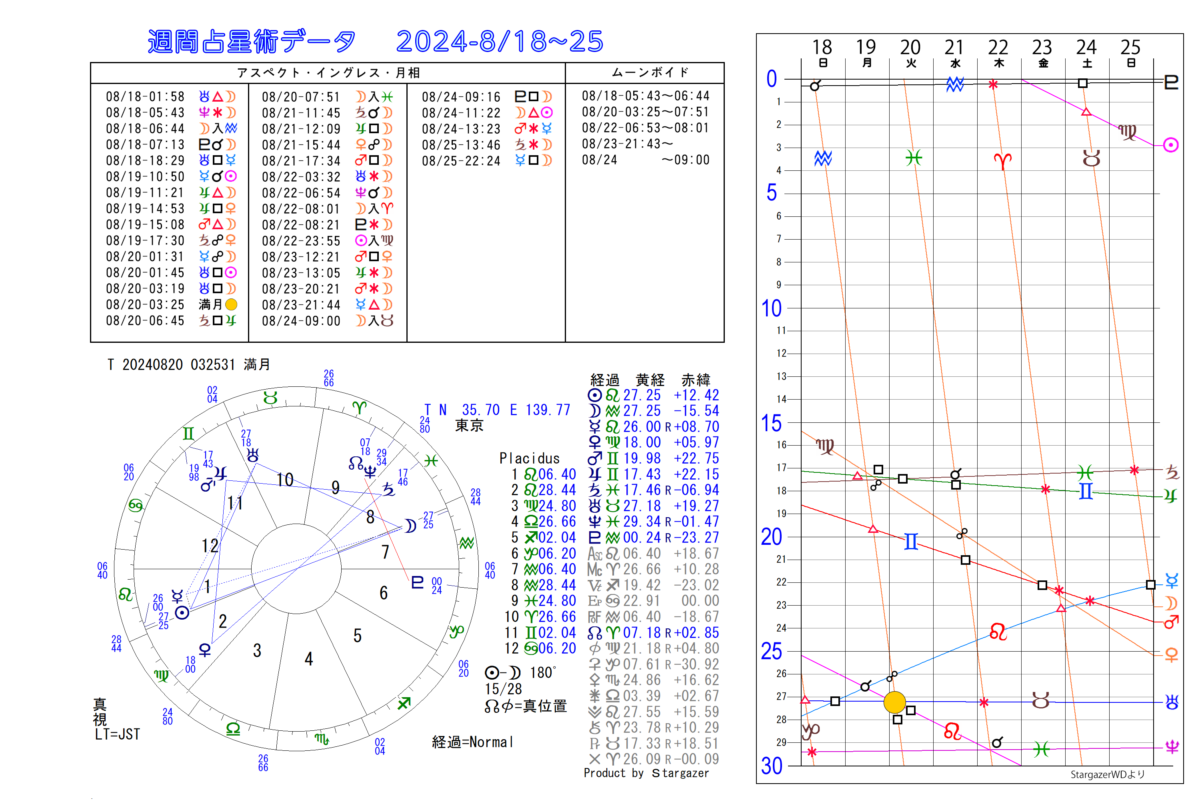Click the アスペクト・イングレス・月相 table header
Viewport: 1200px width, 800px height.
tap(326, 74)
